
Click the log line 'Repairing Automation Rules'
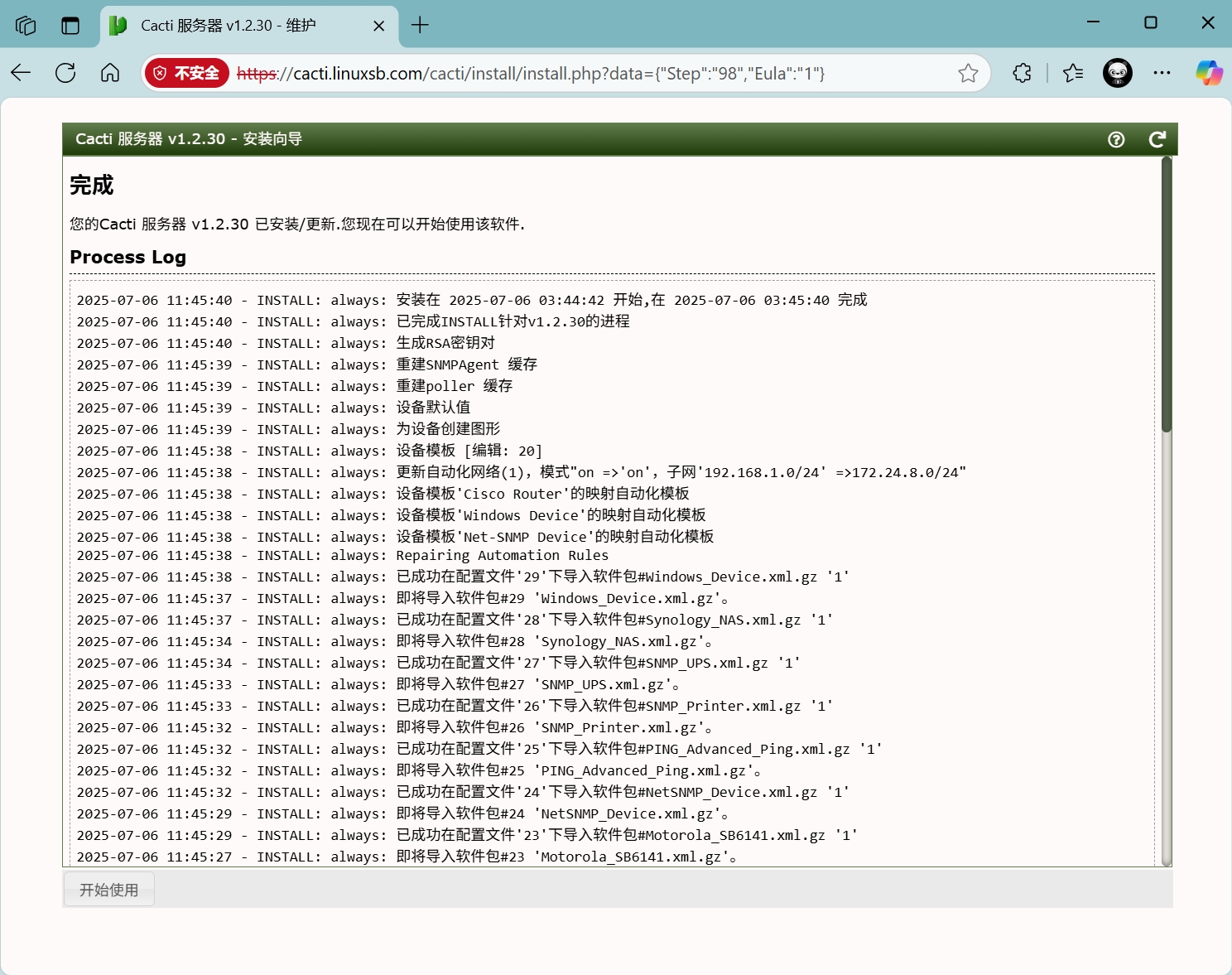[342, 555]
